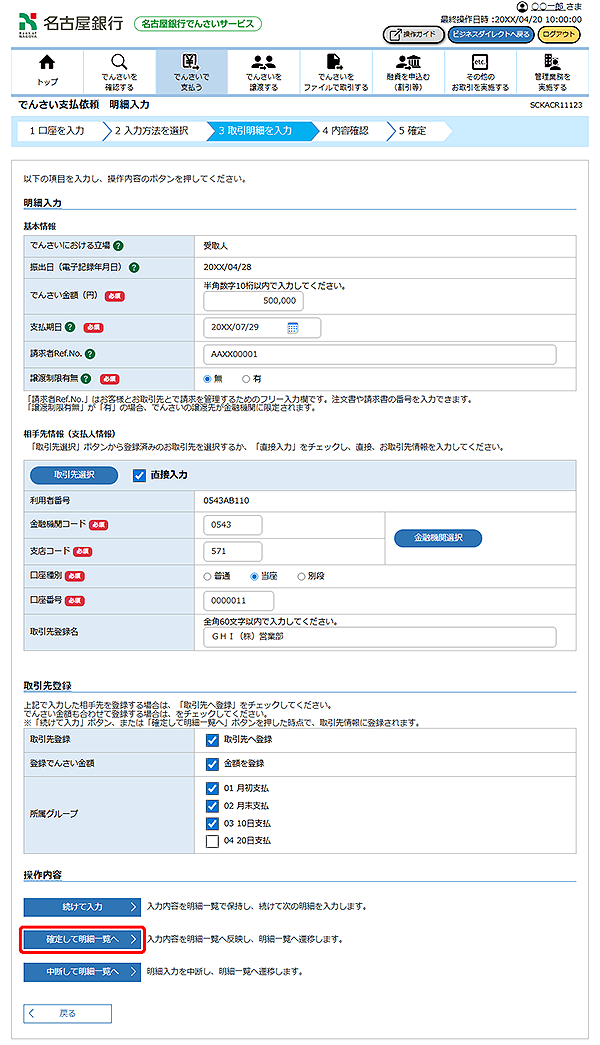600x1045 pixels.
Task: Click the でんさい金額 input field
Action: point(252,300)
